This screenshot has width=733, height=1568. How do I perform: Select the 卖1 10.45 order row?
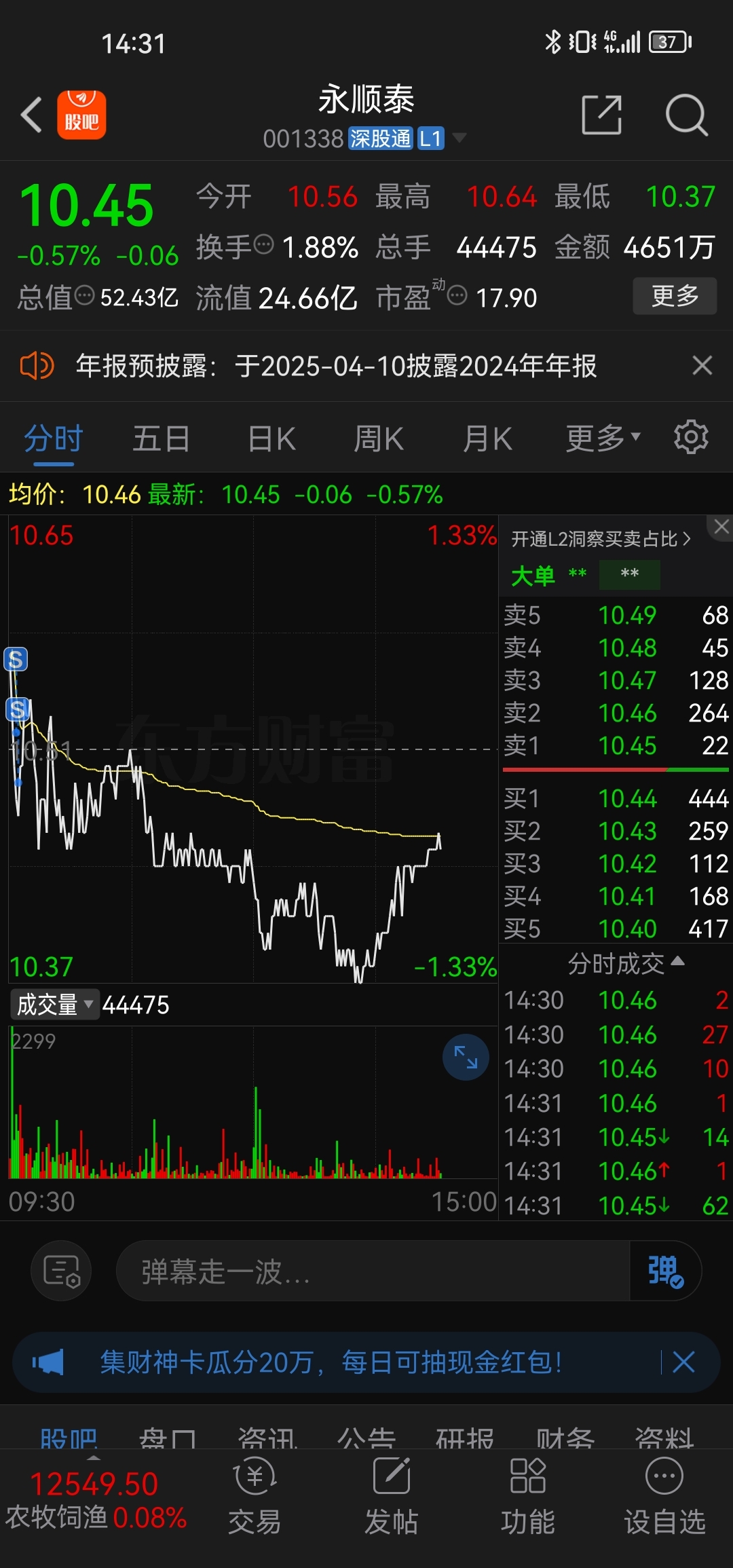(x=616, y=745)
